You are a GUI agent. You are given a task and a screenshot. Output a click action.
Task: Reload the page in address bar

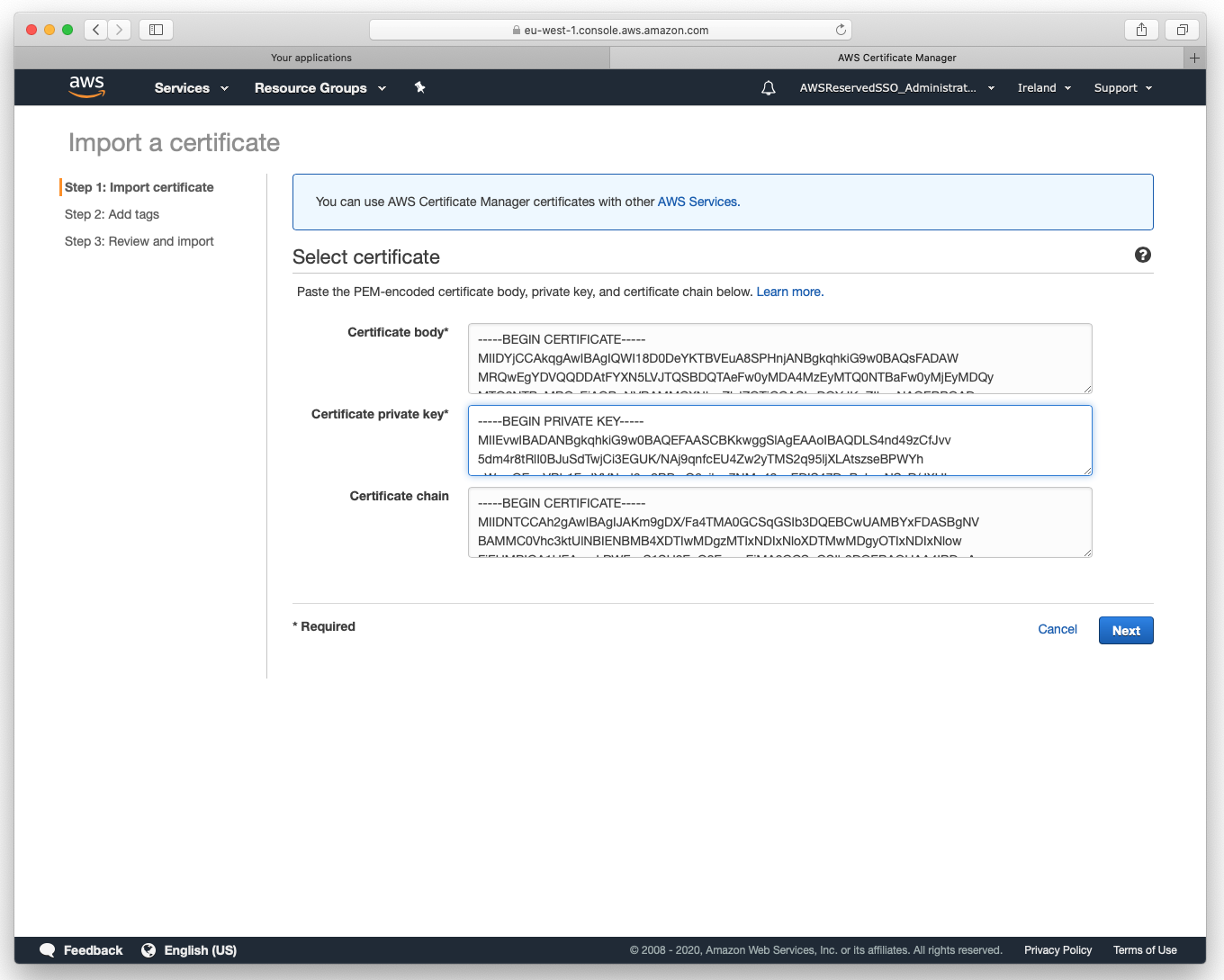(x=841, y=30)
